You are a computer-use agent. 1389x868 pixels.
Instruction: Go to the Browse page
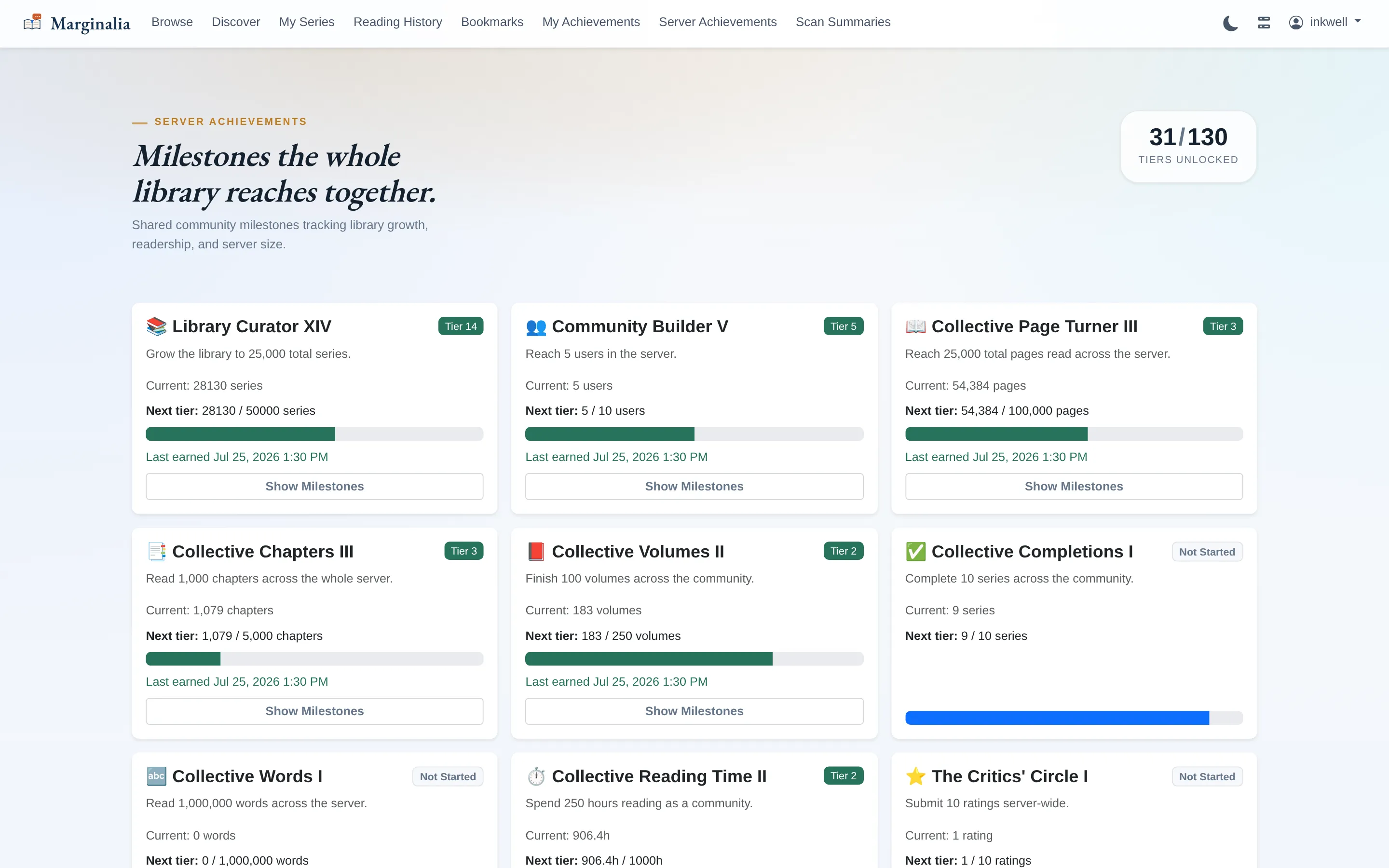172,22
